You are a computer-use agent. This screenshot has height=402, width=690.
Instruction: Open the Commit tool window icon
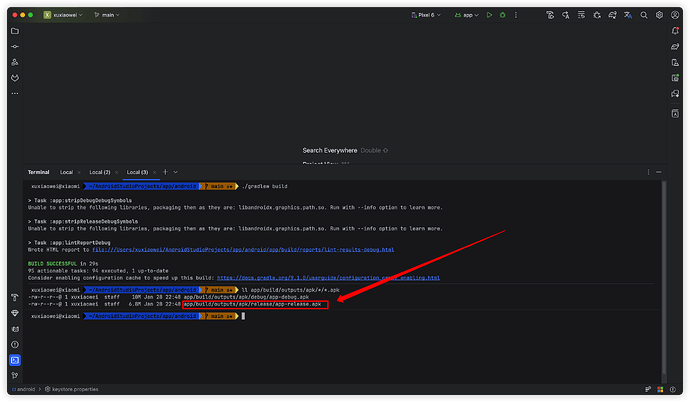[x=15, y=47]
